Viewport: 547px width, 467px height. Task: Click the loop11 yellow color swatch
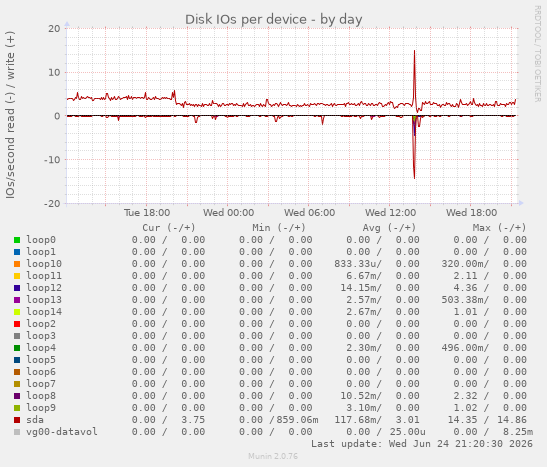pyautogui.click(x=17, y=276)
